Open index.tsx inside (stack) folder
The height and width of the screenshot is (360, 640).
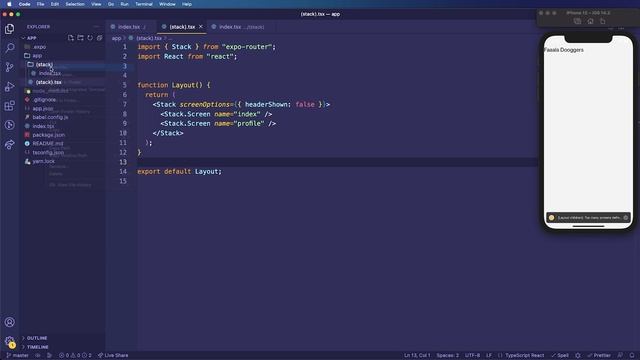[50, 73]
